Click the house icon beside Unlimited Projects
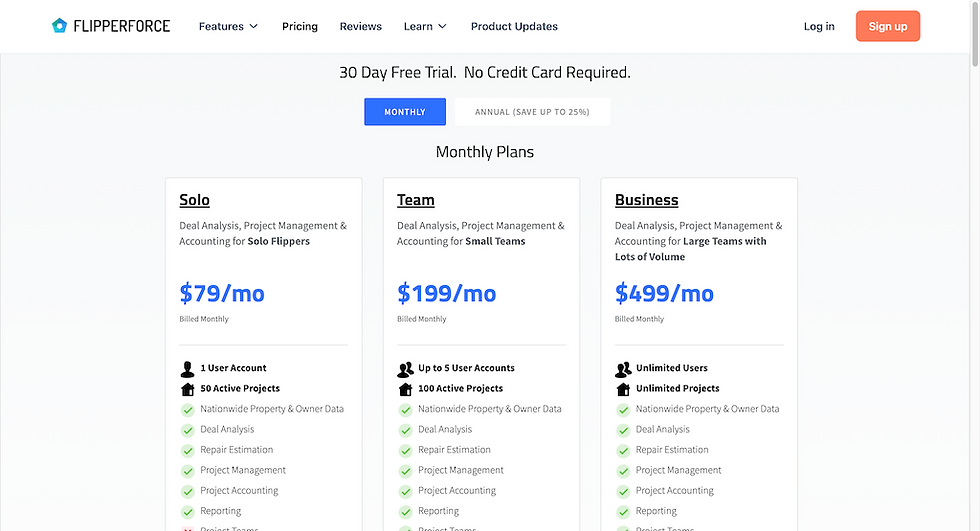 (x=623, y=389)
